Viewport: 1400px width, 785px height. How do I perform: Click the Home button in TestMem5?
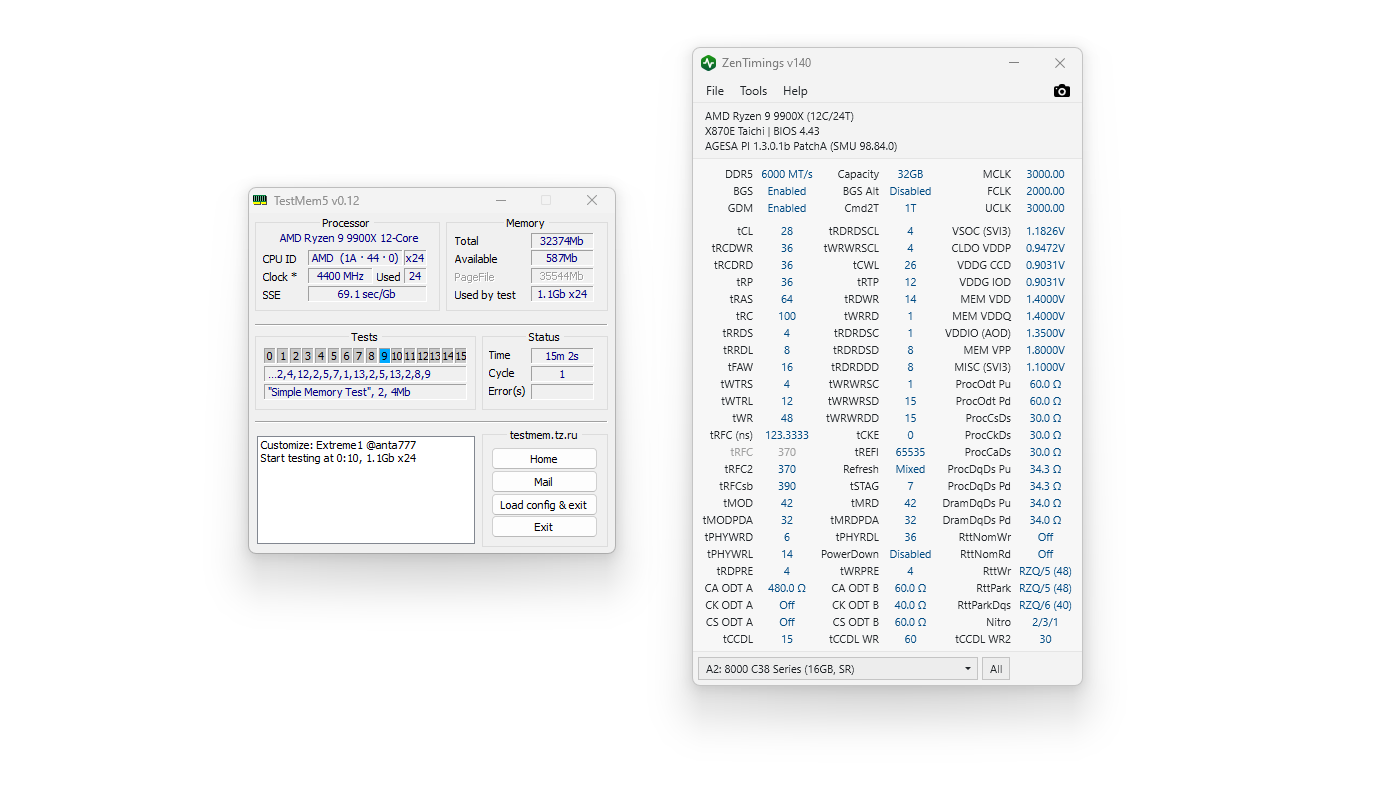click(x=544, y=459)
